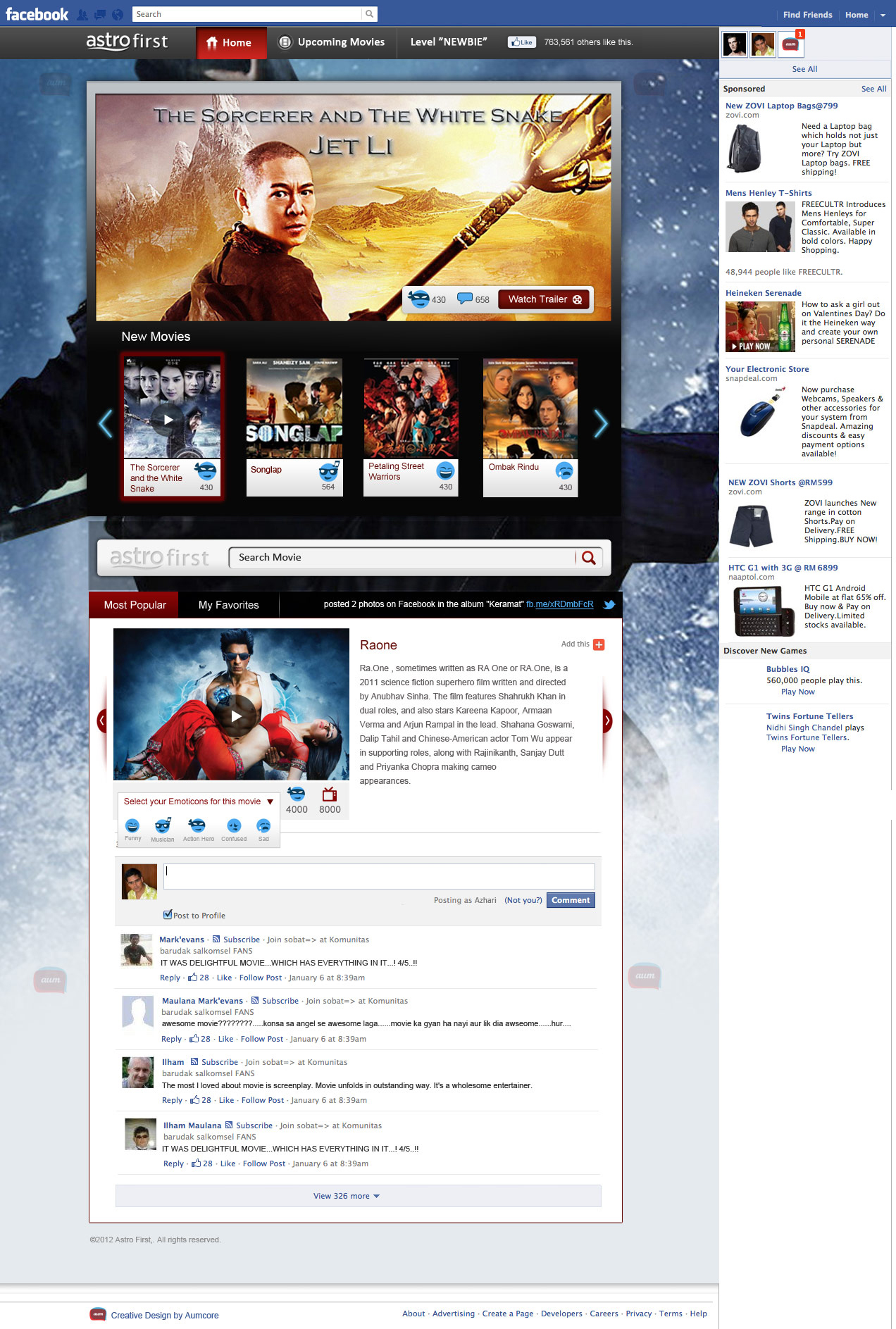This screenshot has height=1329, width=896.
Task: Select the Action Hero emoticon
Action: (197, 825)
